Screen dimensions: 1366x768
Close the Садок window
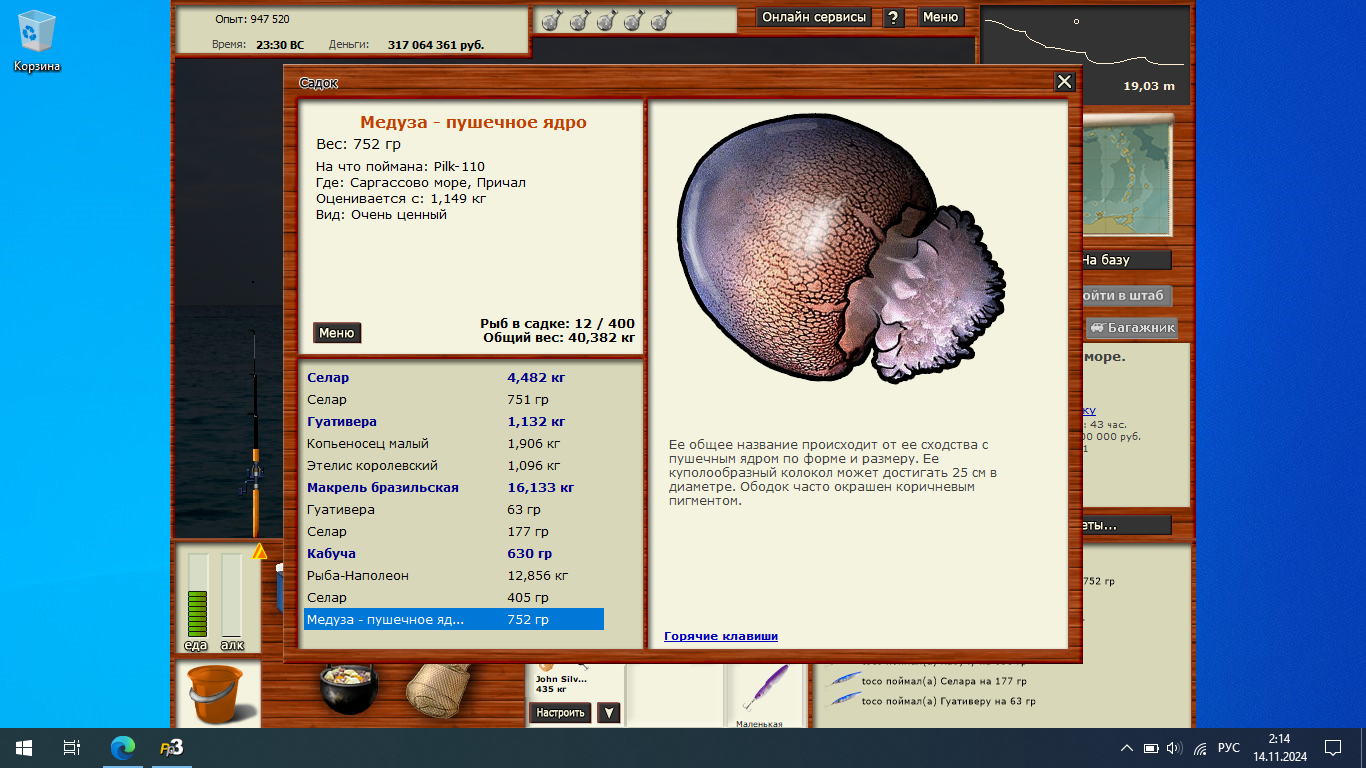coord(1064,82)
